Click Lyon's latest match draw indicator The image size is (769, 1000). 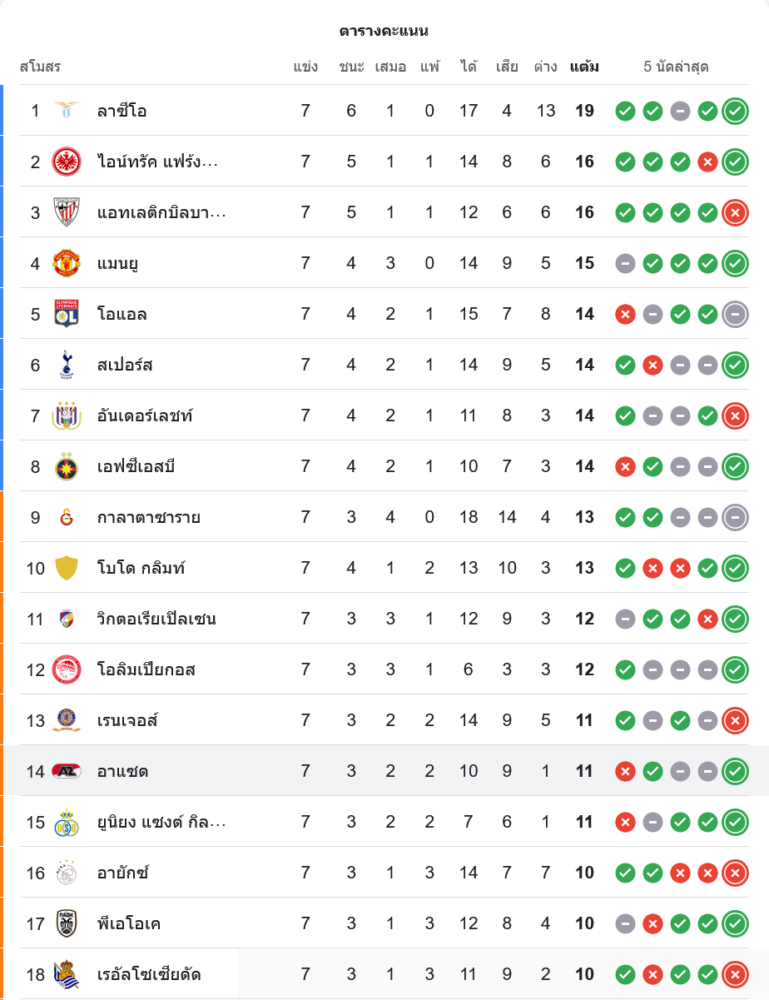pos(735,314)
